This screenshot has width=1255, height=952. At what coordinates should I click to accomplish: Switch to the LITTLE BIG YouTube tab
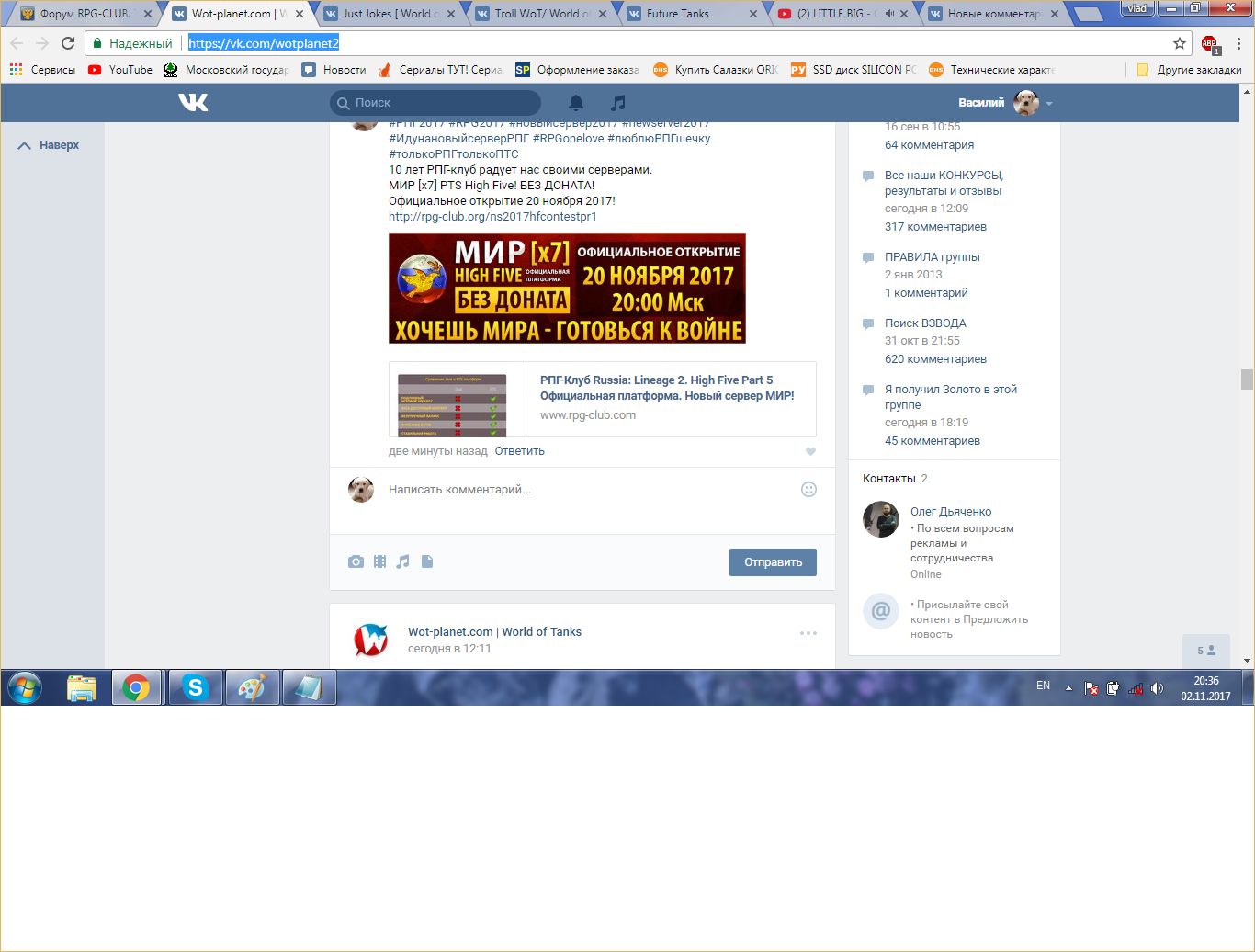[x=844, y=14]
